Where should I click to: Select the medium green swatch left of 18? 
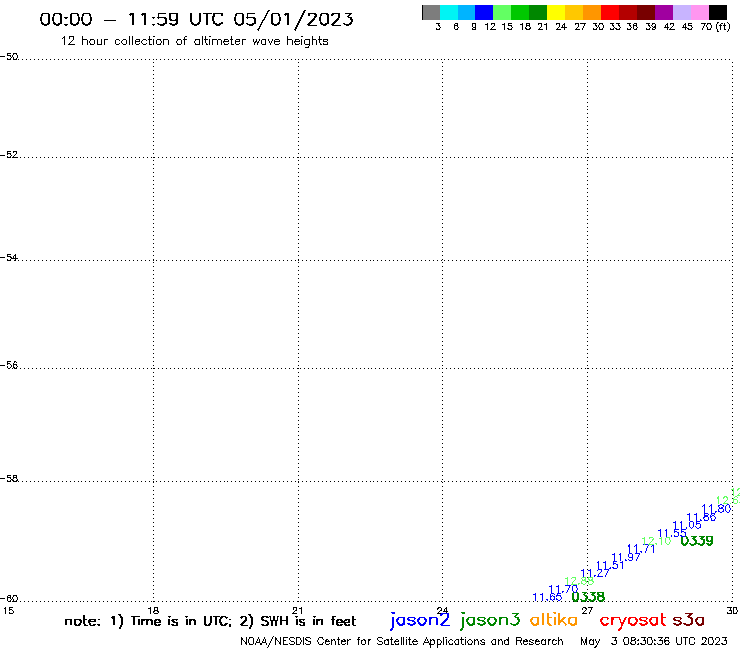pyautogui.click(x=521, y=12)
